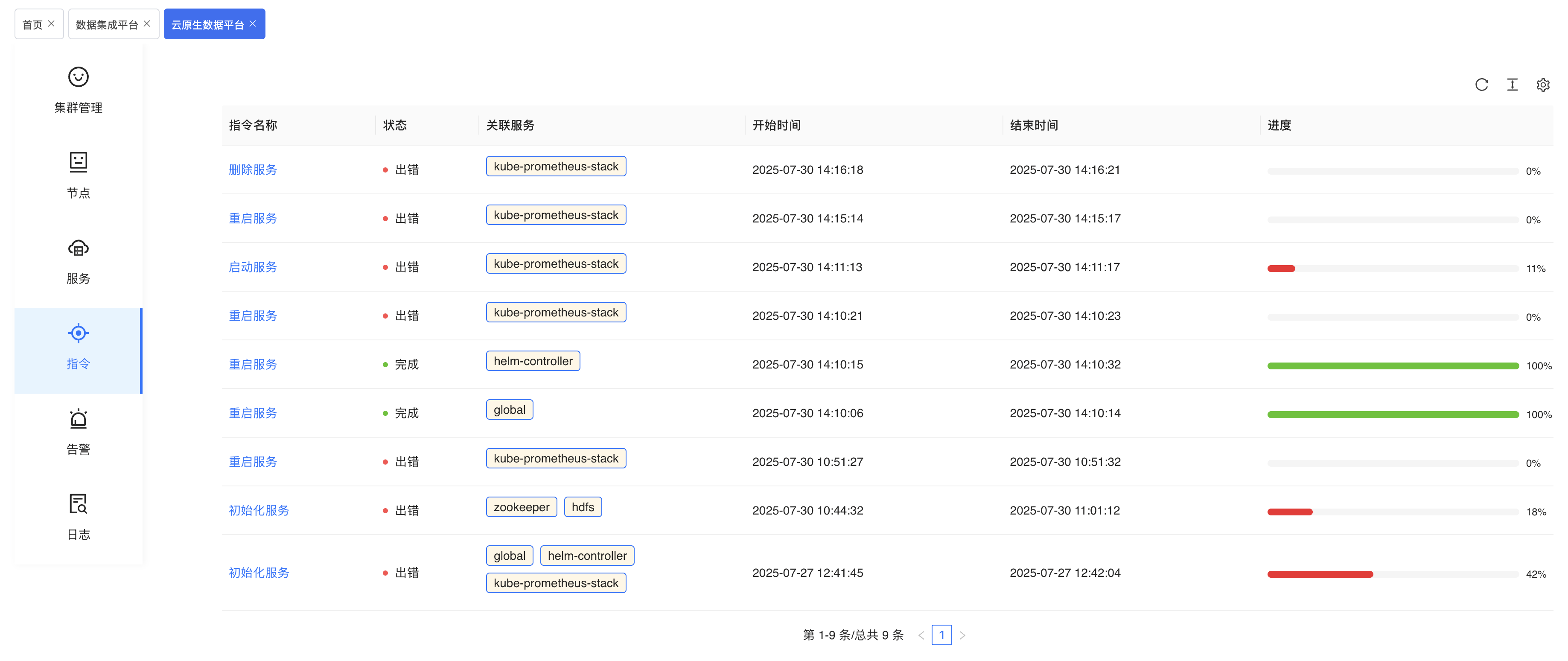
Task: Select the 指令 target sidebar icon
Action: pos(78,333)
